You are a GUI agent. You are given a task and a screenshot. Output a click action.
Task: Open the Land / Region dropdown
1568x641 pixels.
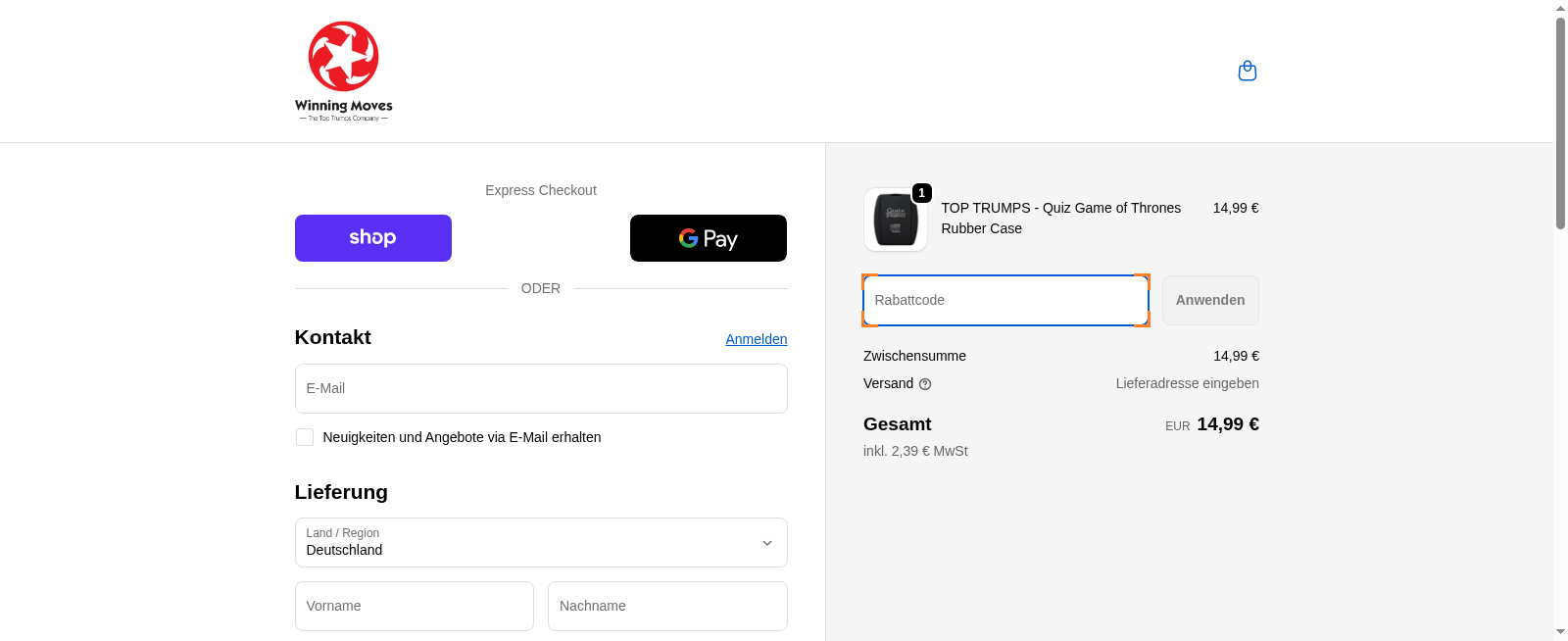(540, 542)
